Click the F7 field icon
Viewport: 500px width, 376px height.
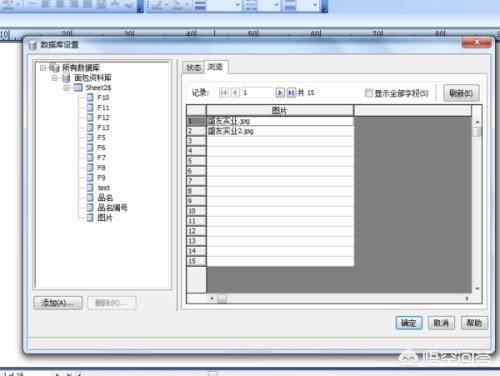click(x=90, y=157)
